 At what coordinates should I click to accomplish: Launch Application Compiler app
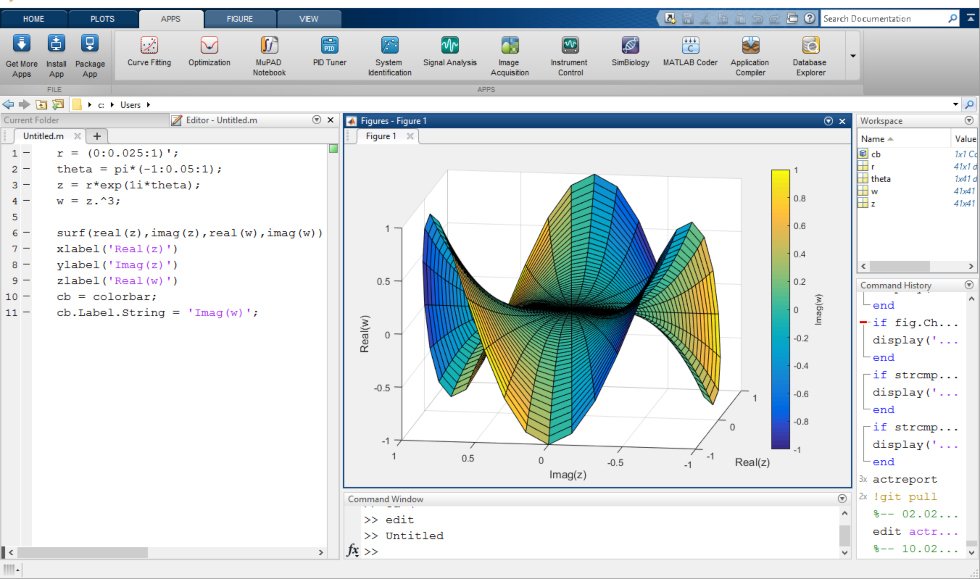pyautogui.click(x=750, y=56)
